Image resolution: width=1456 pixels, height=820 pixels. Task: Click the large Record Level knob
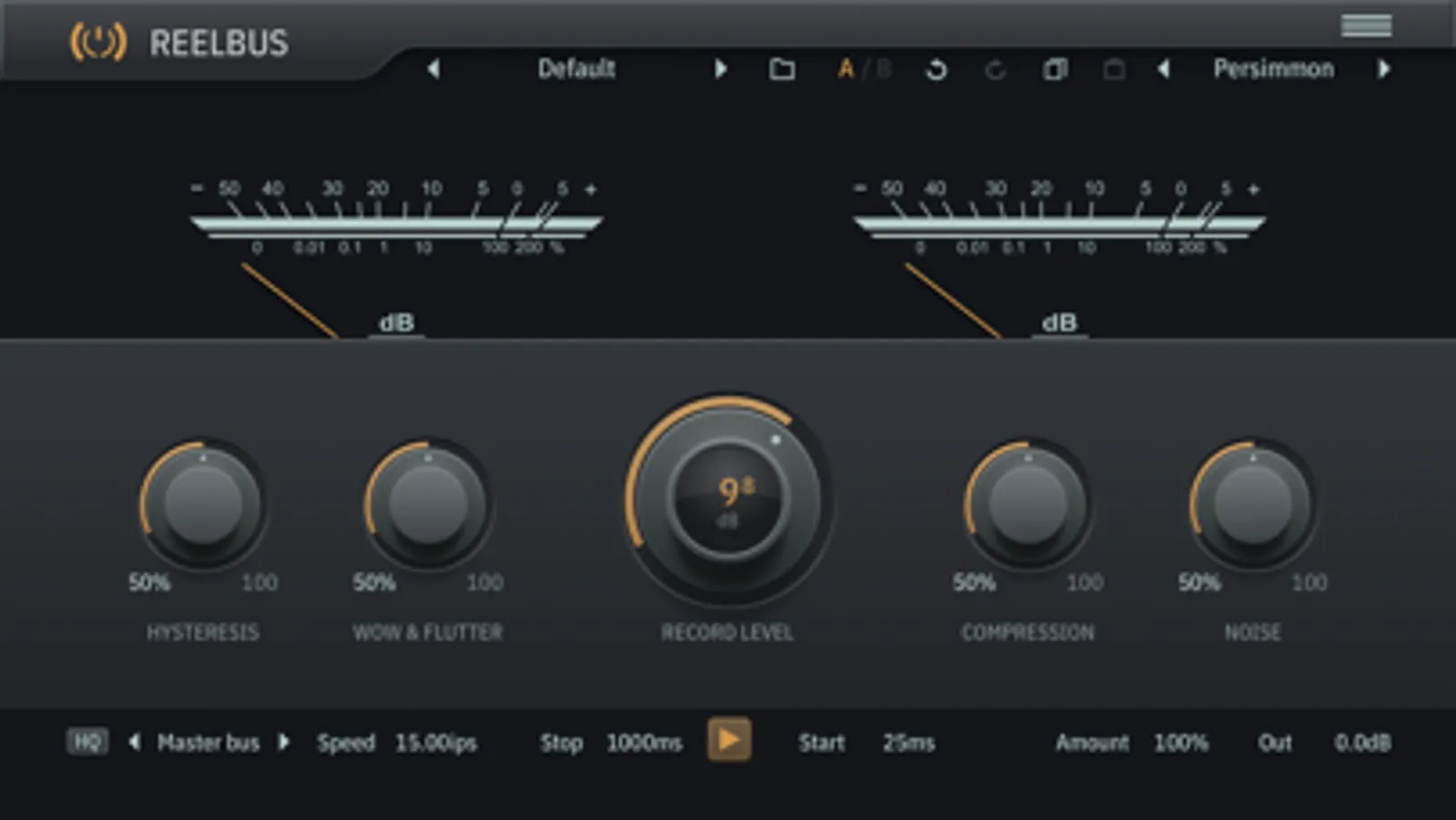[x=728, y=498]
